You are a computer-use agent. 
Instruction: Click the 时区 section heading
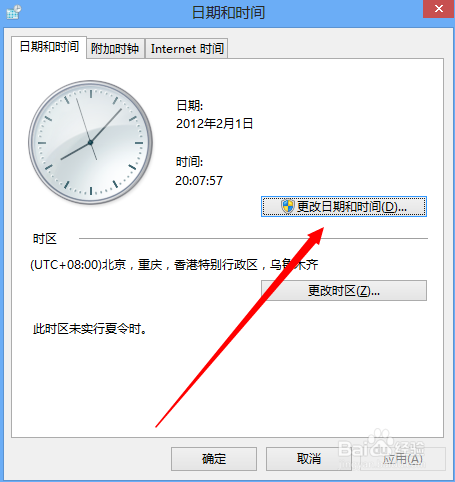(x=45, y=239)
